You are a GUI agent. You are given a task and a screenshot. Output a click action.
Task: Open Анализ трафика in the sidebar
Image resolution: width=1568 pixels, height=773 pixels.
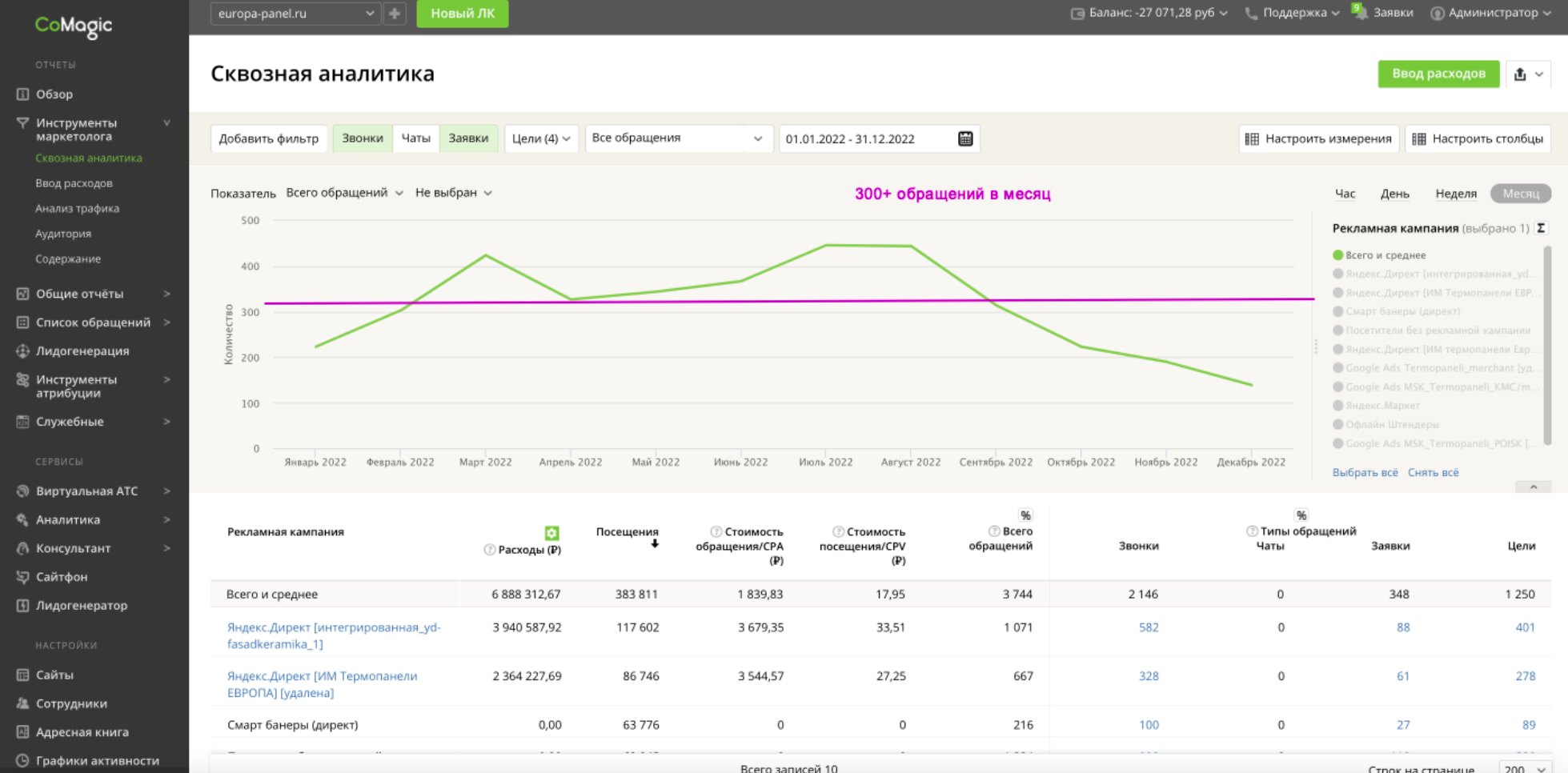(x=77, y=209)
